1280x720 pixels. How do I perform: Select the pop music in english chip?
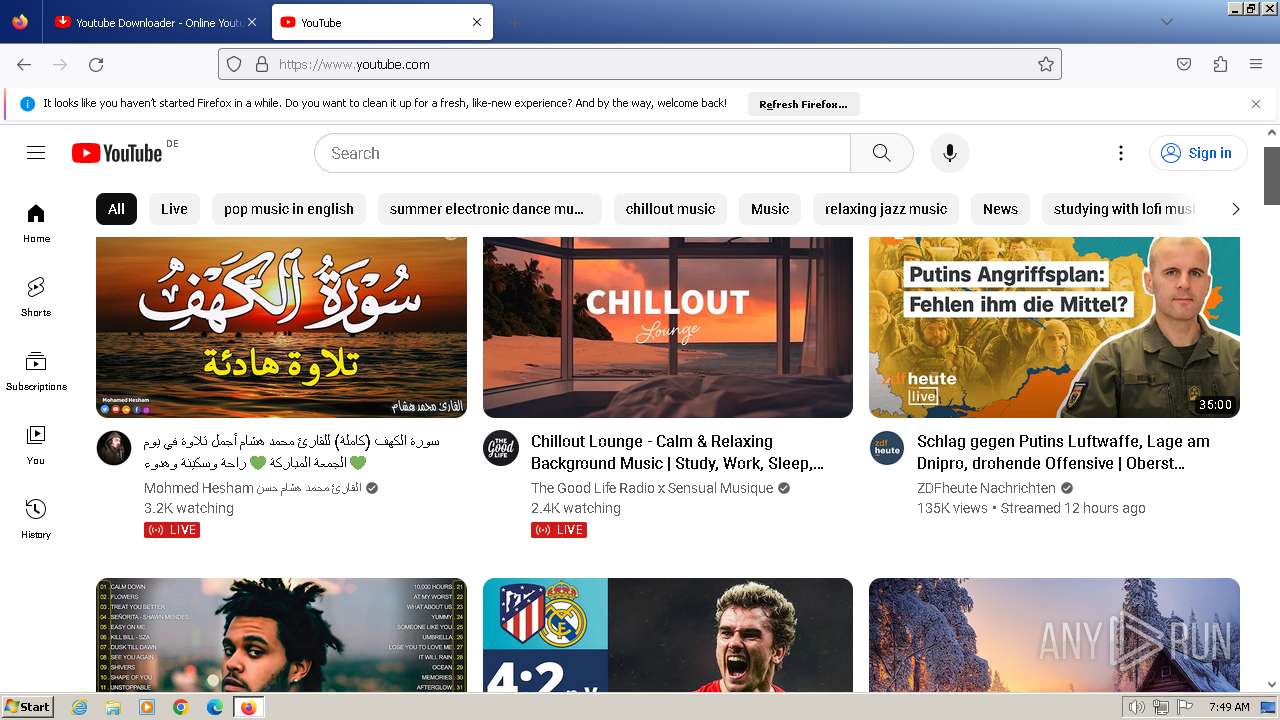pos(289,209)
